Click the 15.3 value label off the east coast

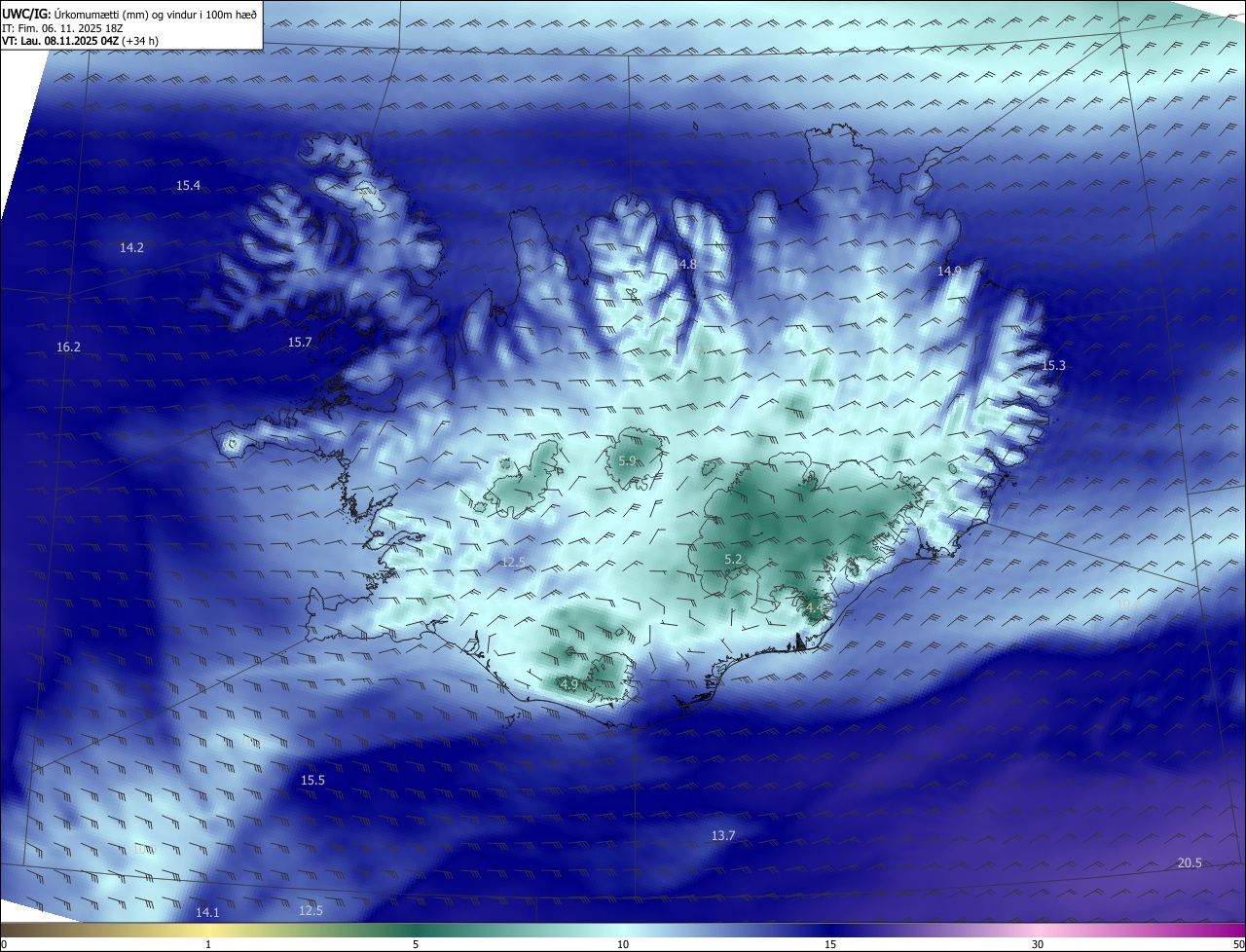click(x=1054, y=365)
